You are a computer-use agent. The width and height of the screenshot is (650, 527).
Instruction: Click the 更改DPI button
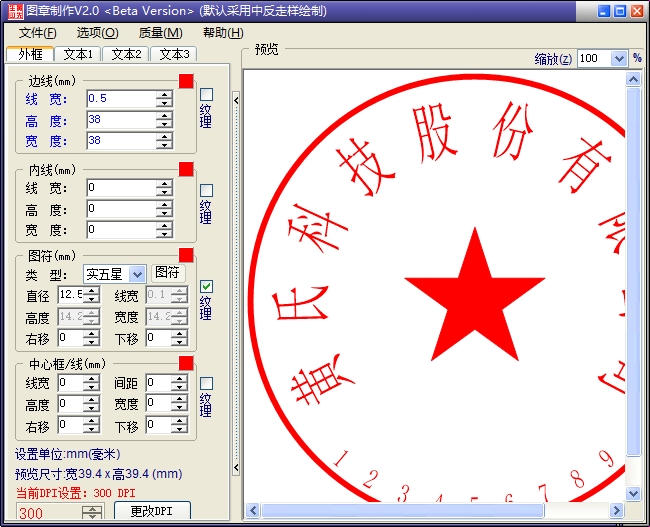click(x=152, y=511)
